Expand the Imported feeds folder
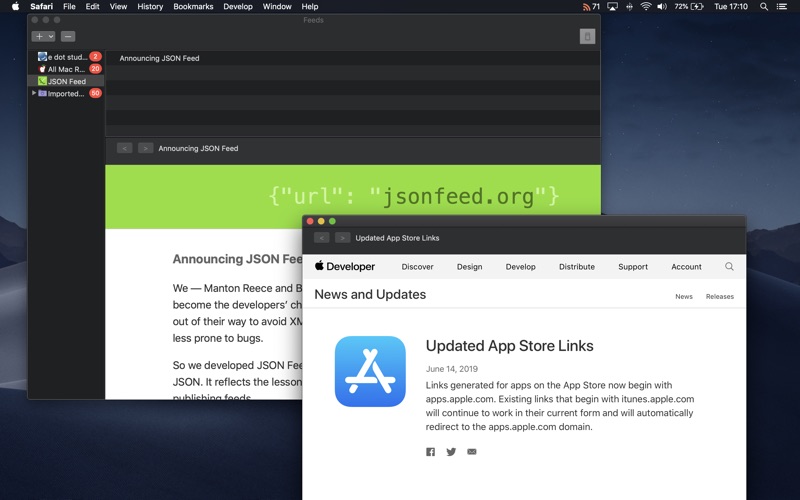 point(34,93)
